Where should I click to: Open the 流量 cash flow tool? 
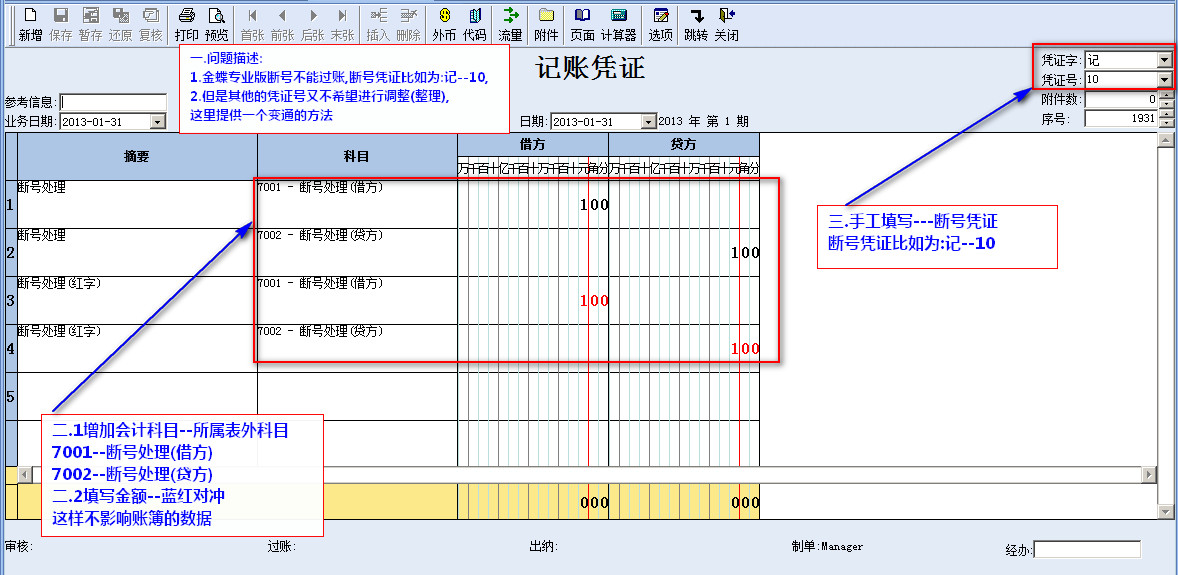510,24
